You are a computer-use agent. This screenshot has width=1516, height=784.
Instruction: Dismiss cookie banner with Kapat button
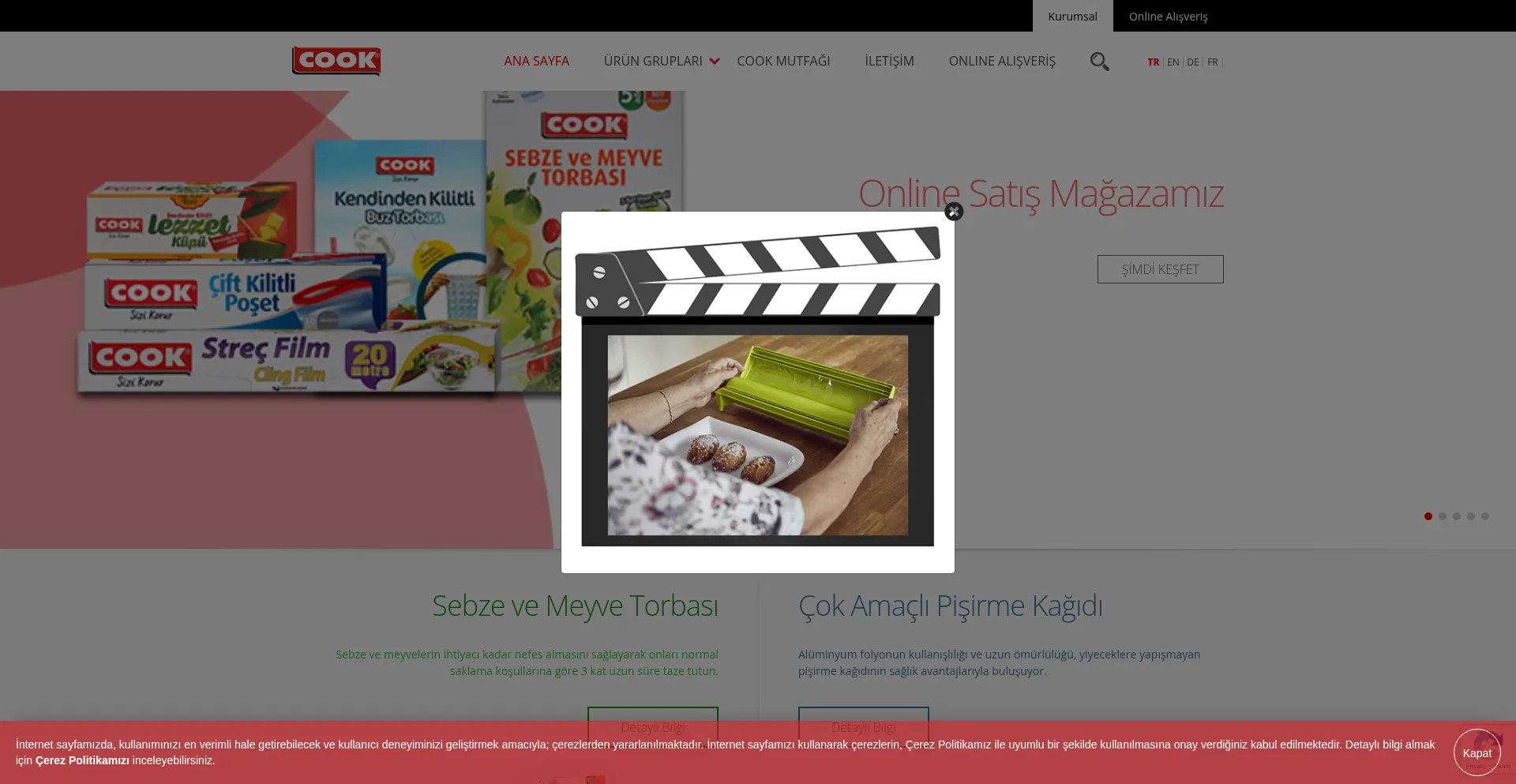tap(1477, 752)
